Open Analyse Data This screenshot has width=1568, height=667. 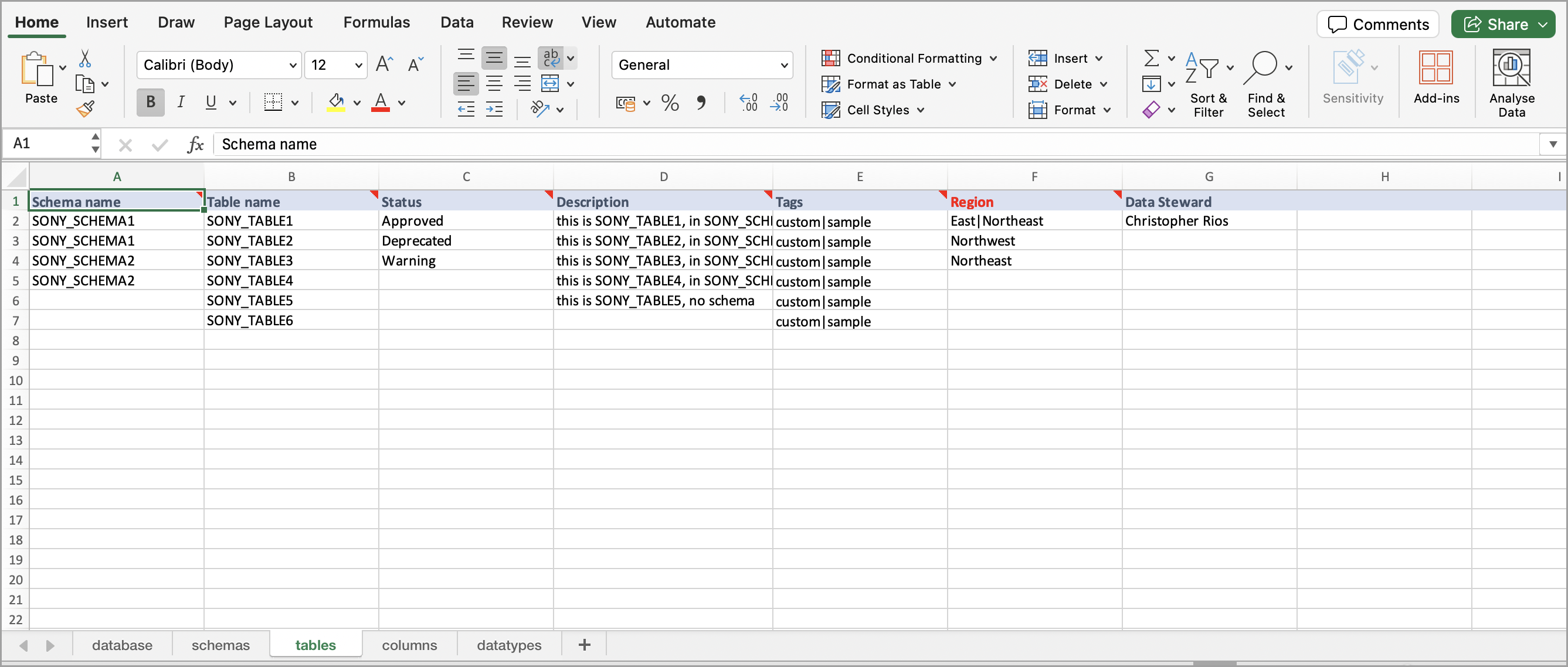[x=1512, y=83]
